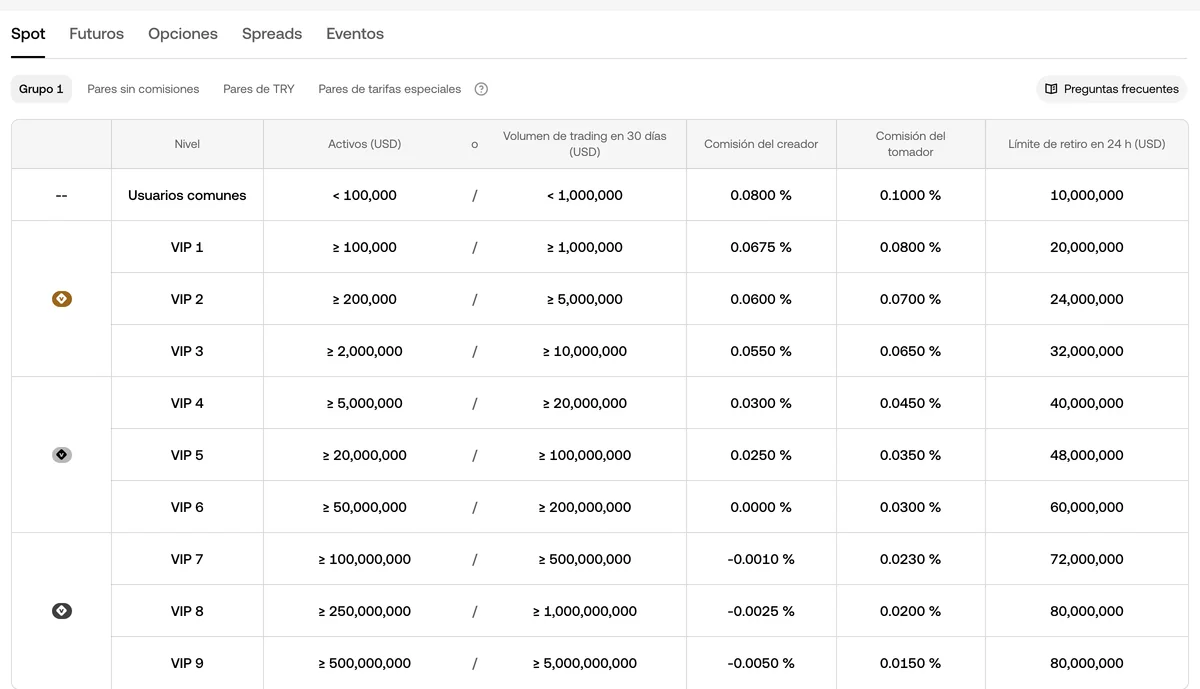The width and height of the screenshot is (1200, 689).
Task: Click the < 100,000 assets cell
Action: click(x=365, y=195)
